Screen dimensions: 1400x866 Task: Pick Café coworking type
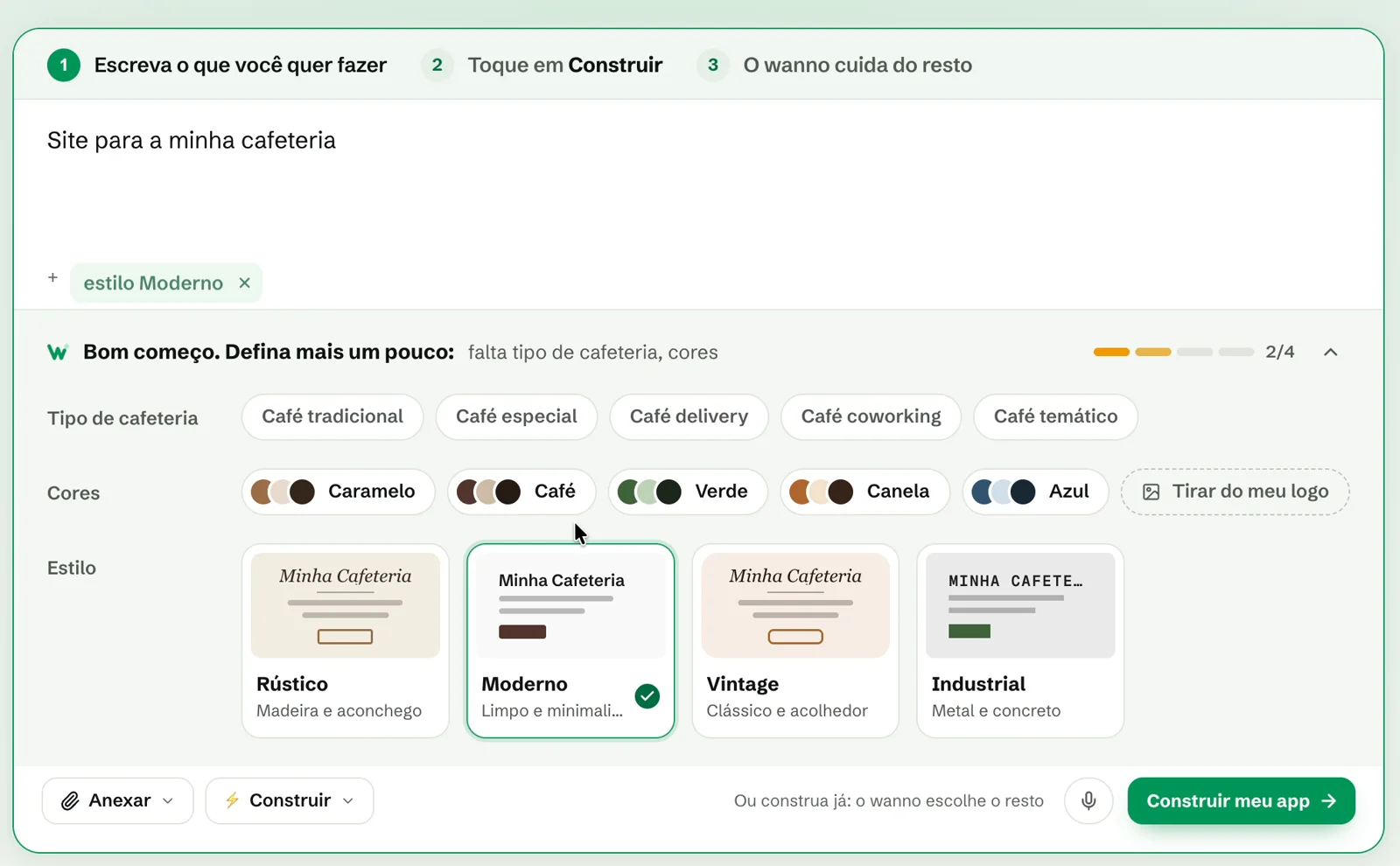[871, 416]
